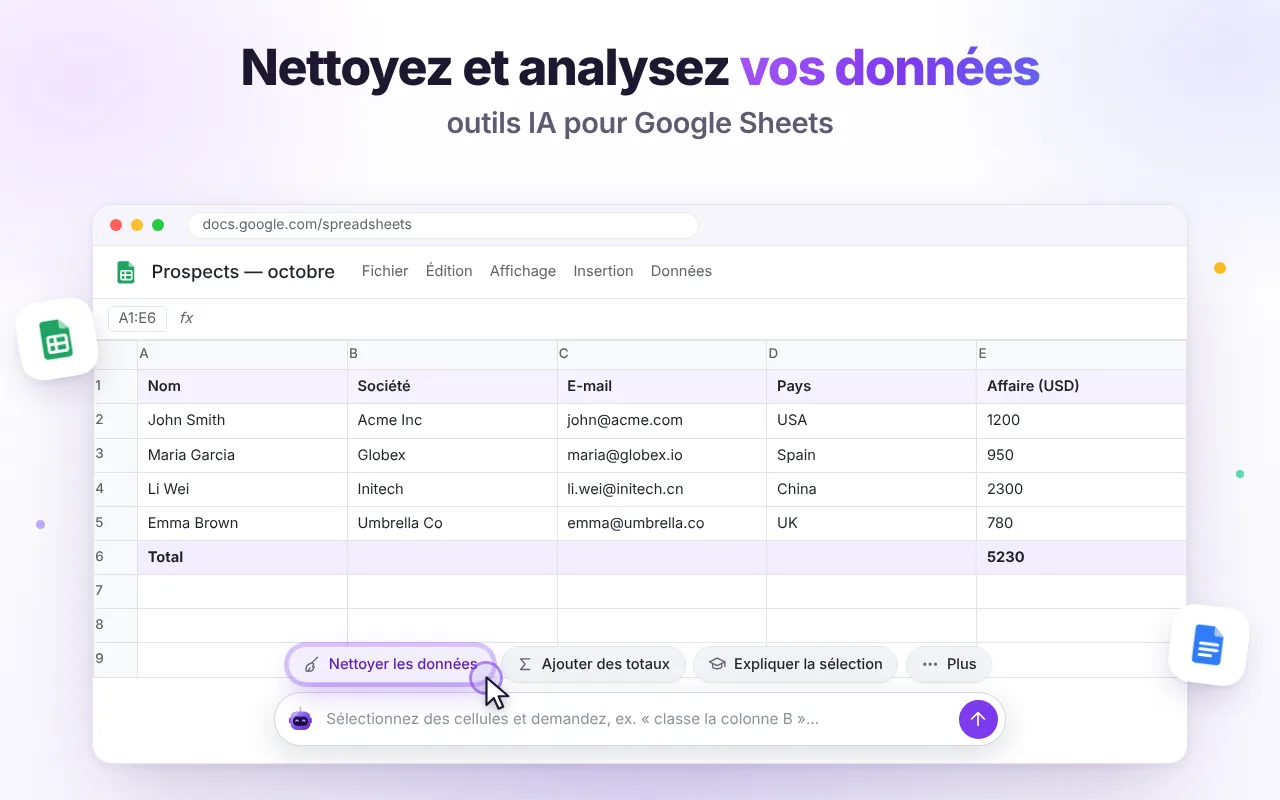The width and height of the screenshot is (1280, 800).
Task: Select the Globex cell
Action: pos(453,455)
